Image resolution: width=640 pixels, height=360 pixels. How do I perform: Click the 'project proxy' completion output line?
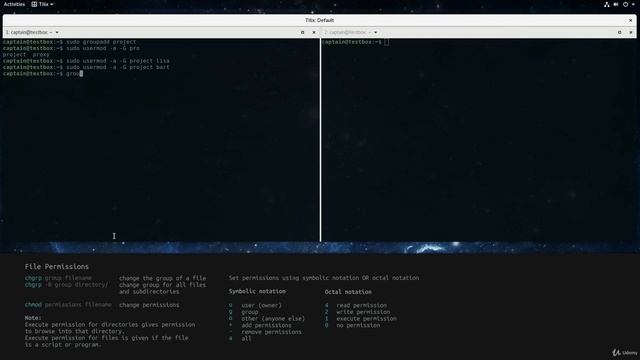coord(26,55)
